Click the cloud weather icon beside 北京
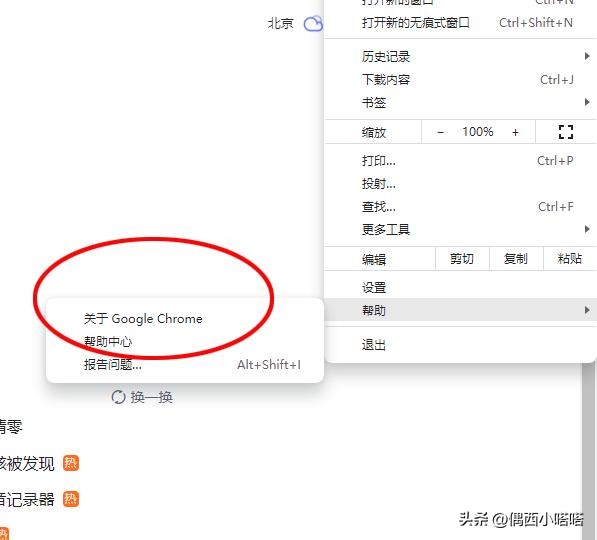The image size is (597, 540). pos(313,24)
